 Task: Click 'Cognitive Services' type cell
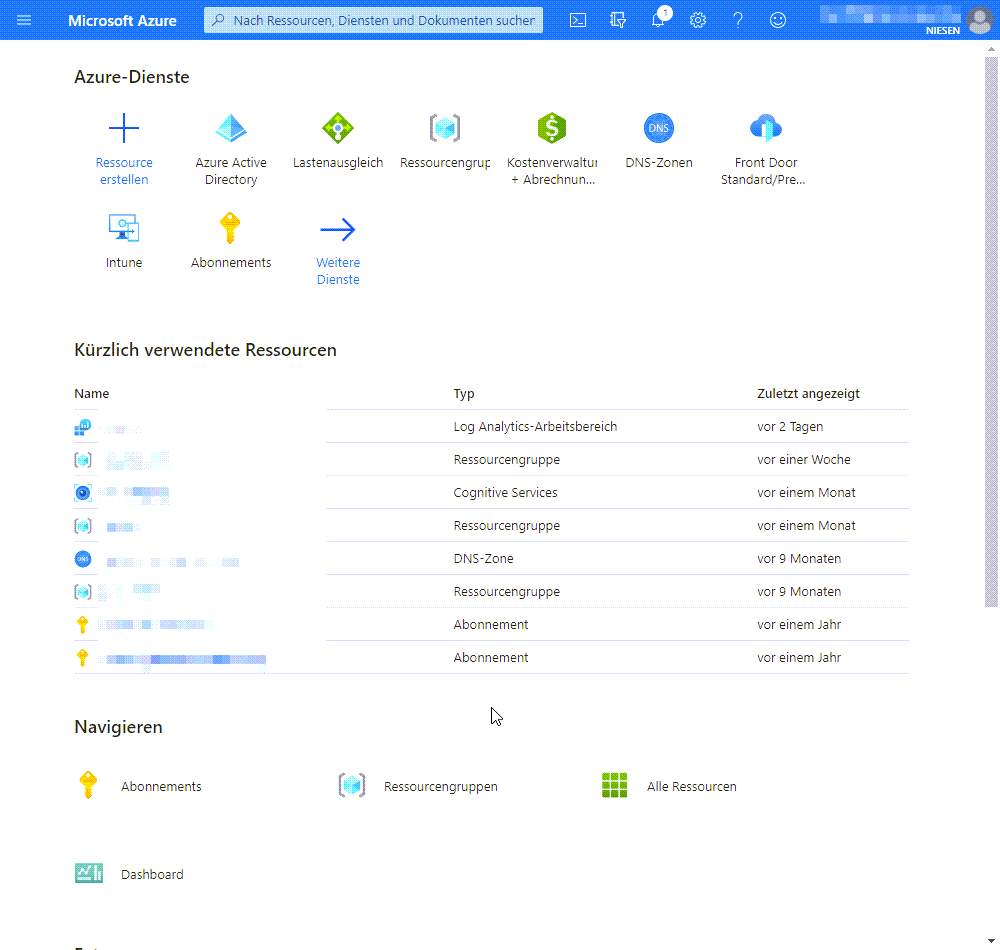click(505, 493)
